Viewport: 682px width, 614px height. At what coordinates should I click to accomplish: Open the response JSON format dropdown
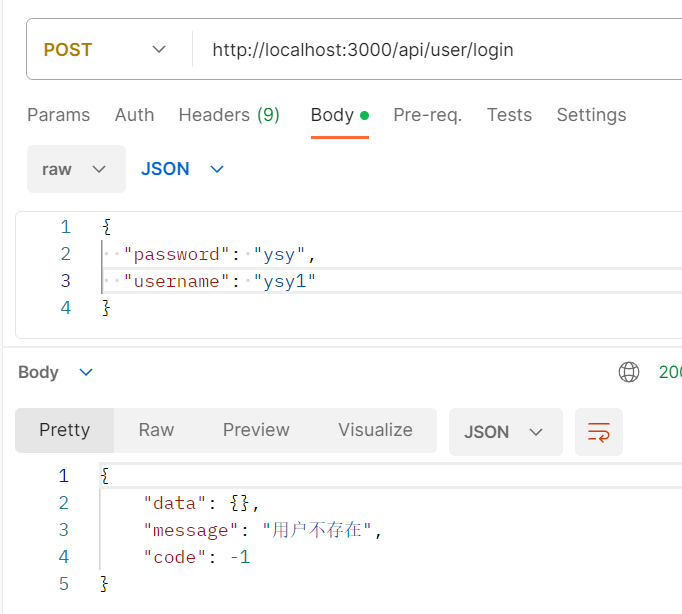coord(505,432)
